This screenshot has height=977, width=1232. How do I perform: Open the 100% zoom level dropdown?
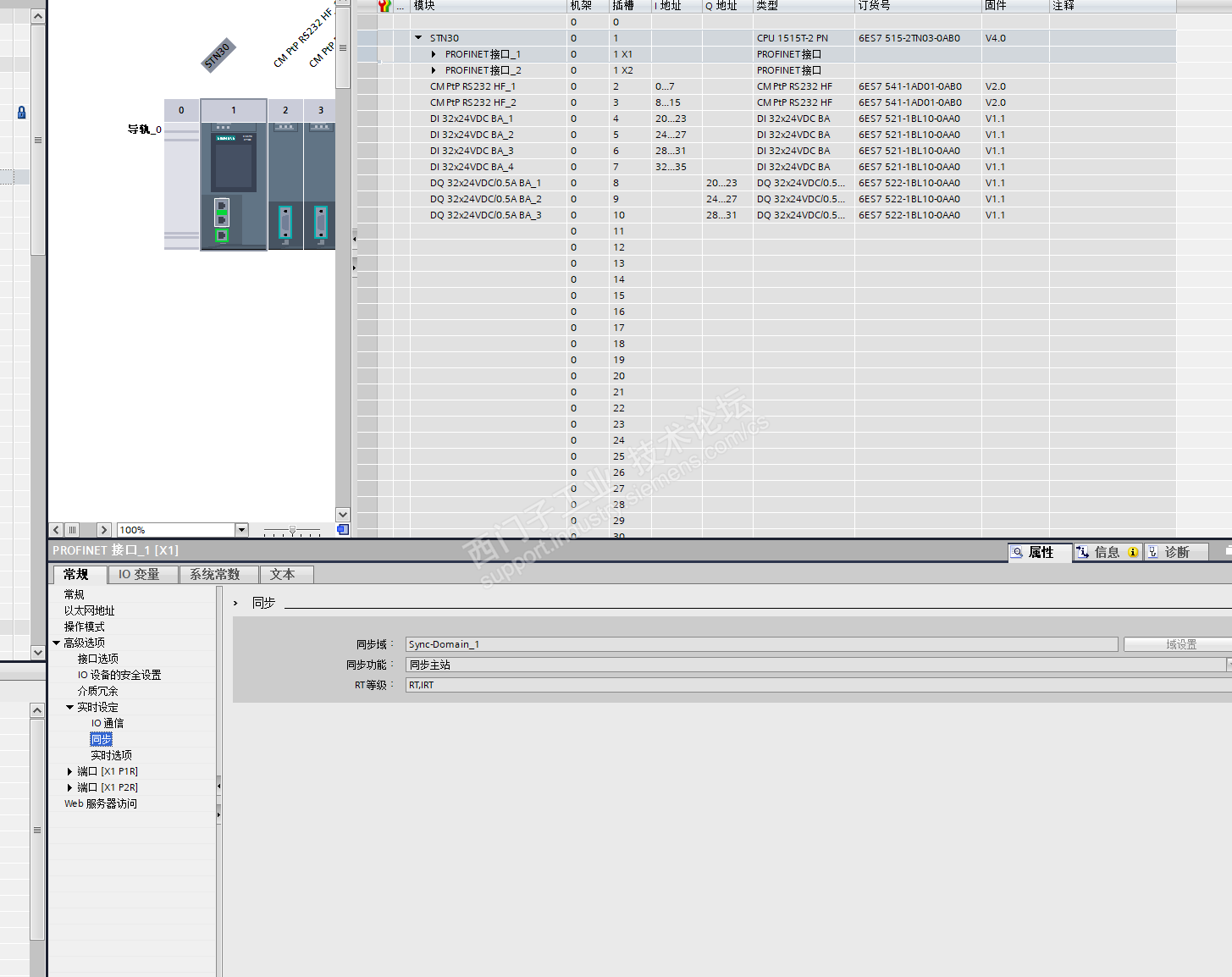click(241, 530)
